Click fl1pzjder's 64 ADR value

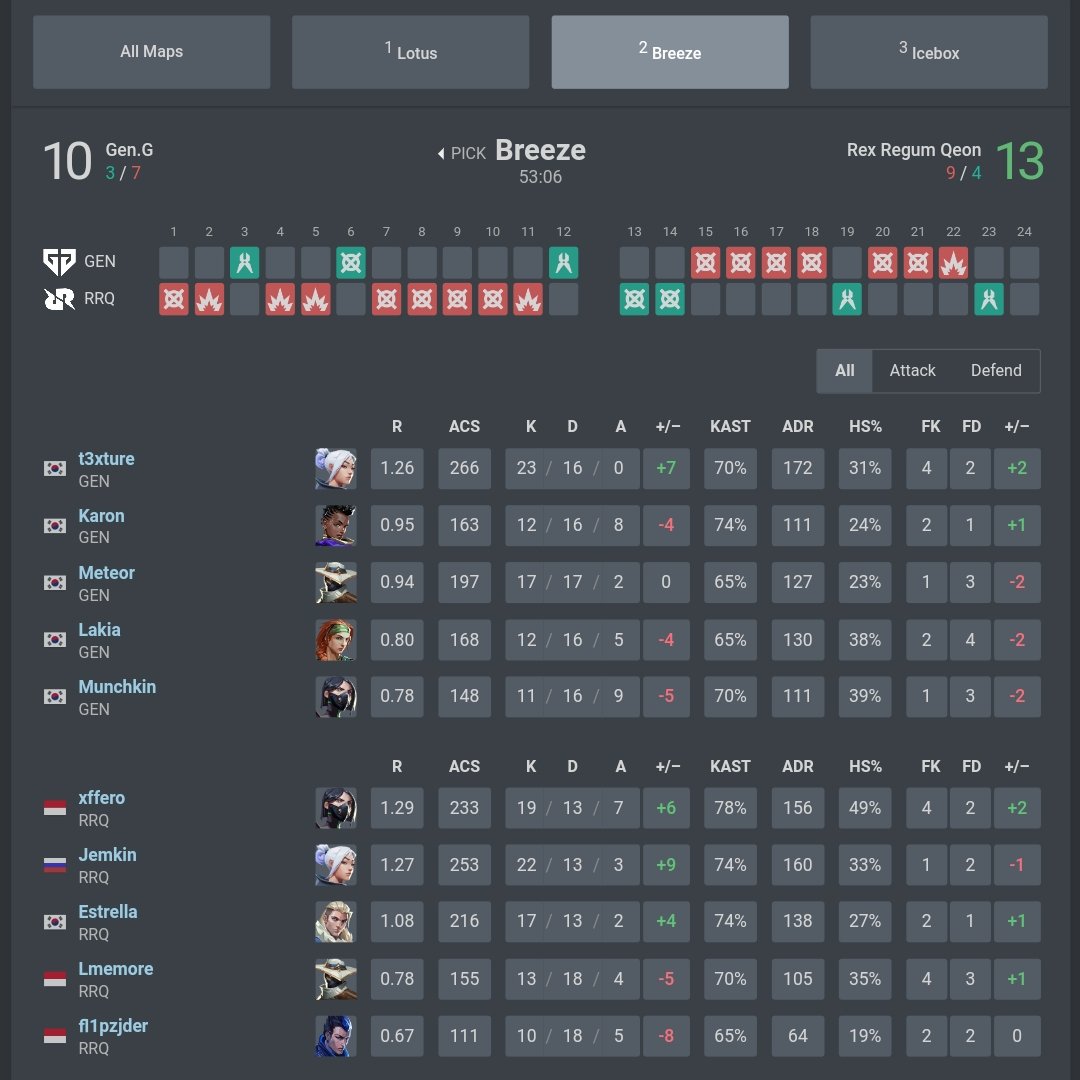[798, 1036]
